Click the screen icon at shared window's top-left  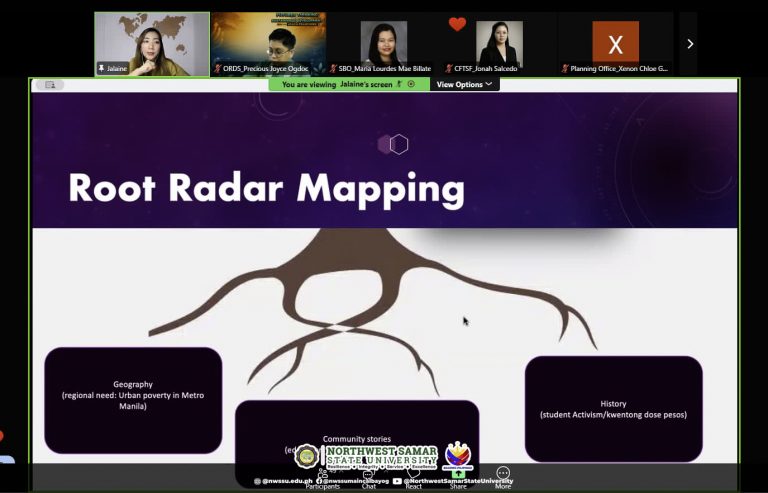coord(50,85)
